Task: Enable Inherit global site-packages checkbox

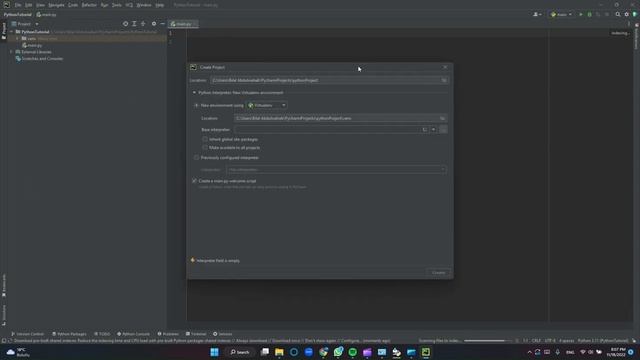Action: click(x=205, y=139)
